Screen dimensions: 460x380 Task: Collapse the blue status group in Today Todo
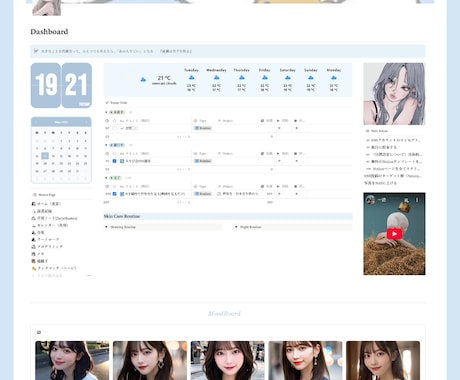(106, 145)
